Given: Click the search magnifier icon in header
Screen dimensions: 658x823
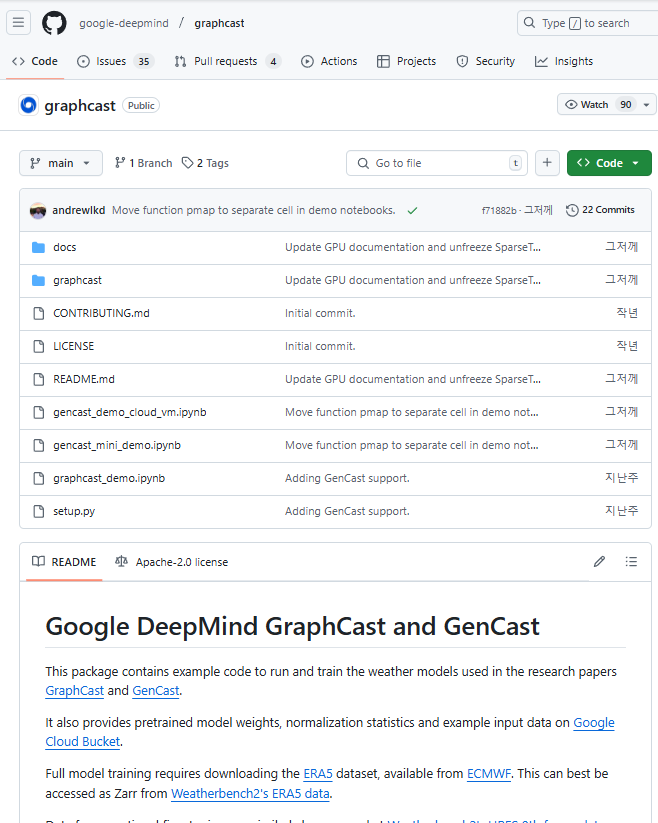Looking at the screenshot, I should click(x=529, y=23).
